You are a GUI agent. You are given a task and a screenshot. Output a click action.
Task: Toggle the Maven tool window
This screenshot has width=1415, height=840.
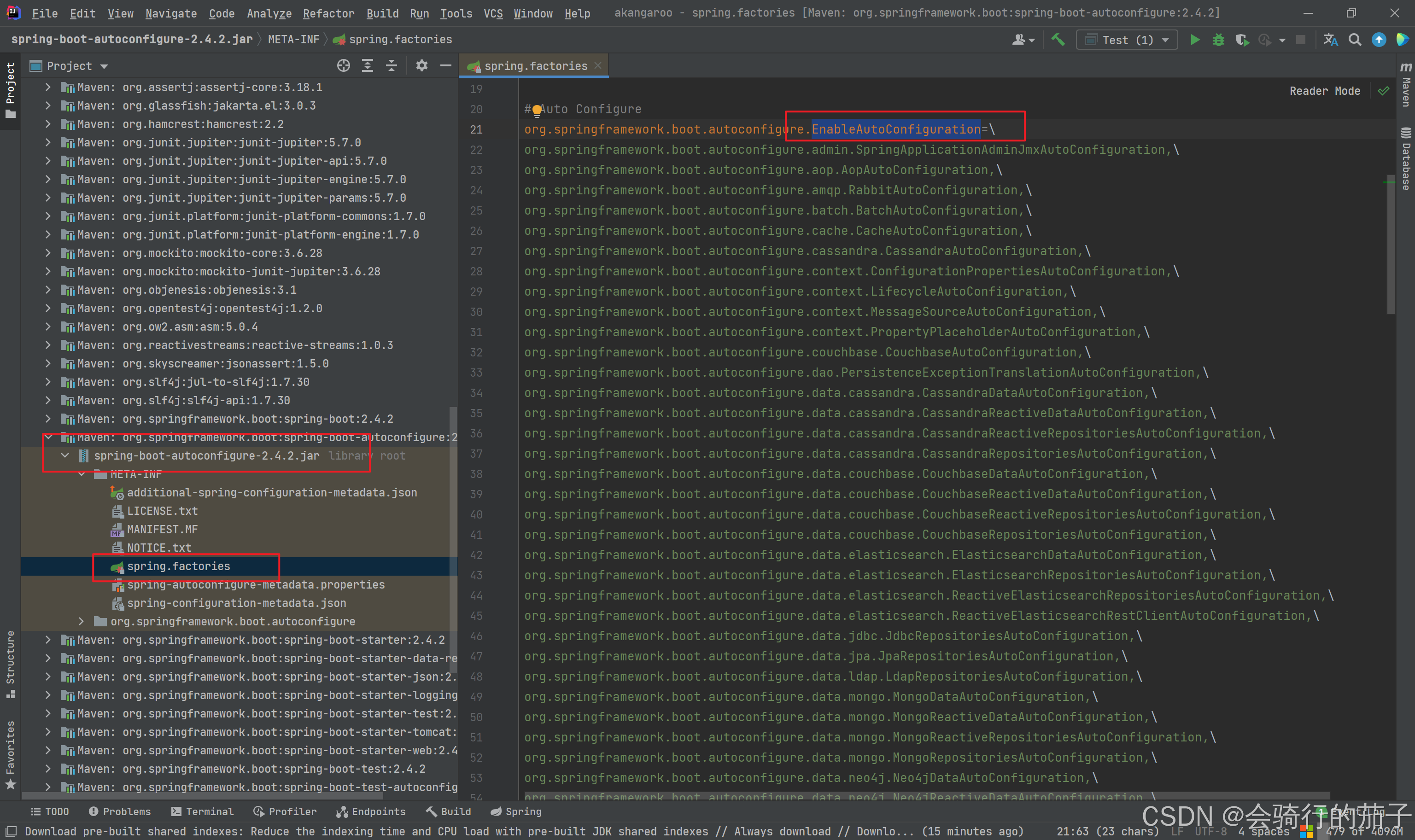point(1406,85)
